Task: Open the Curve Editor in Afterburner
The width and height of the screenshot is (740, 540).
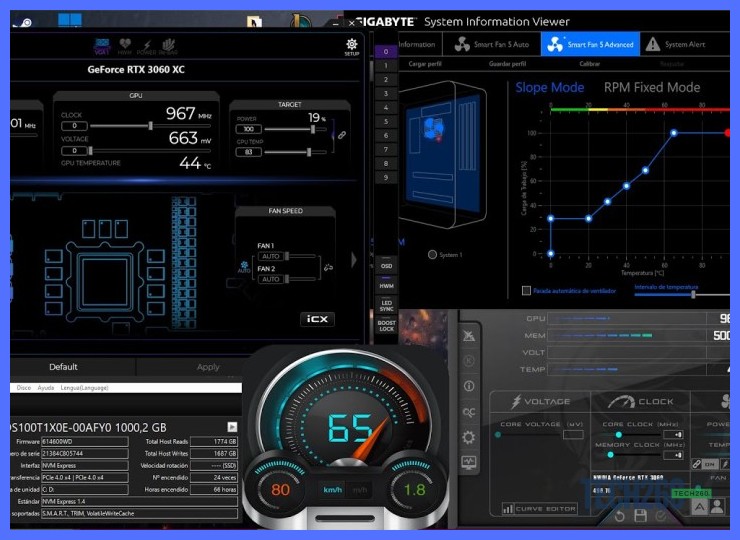Action: 539,509
